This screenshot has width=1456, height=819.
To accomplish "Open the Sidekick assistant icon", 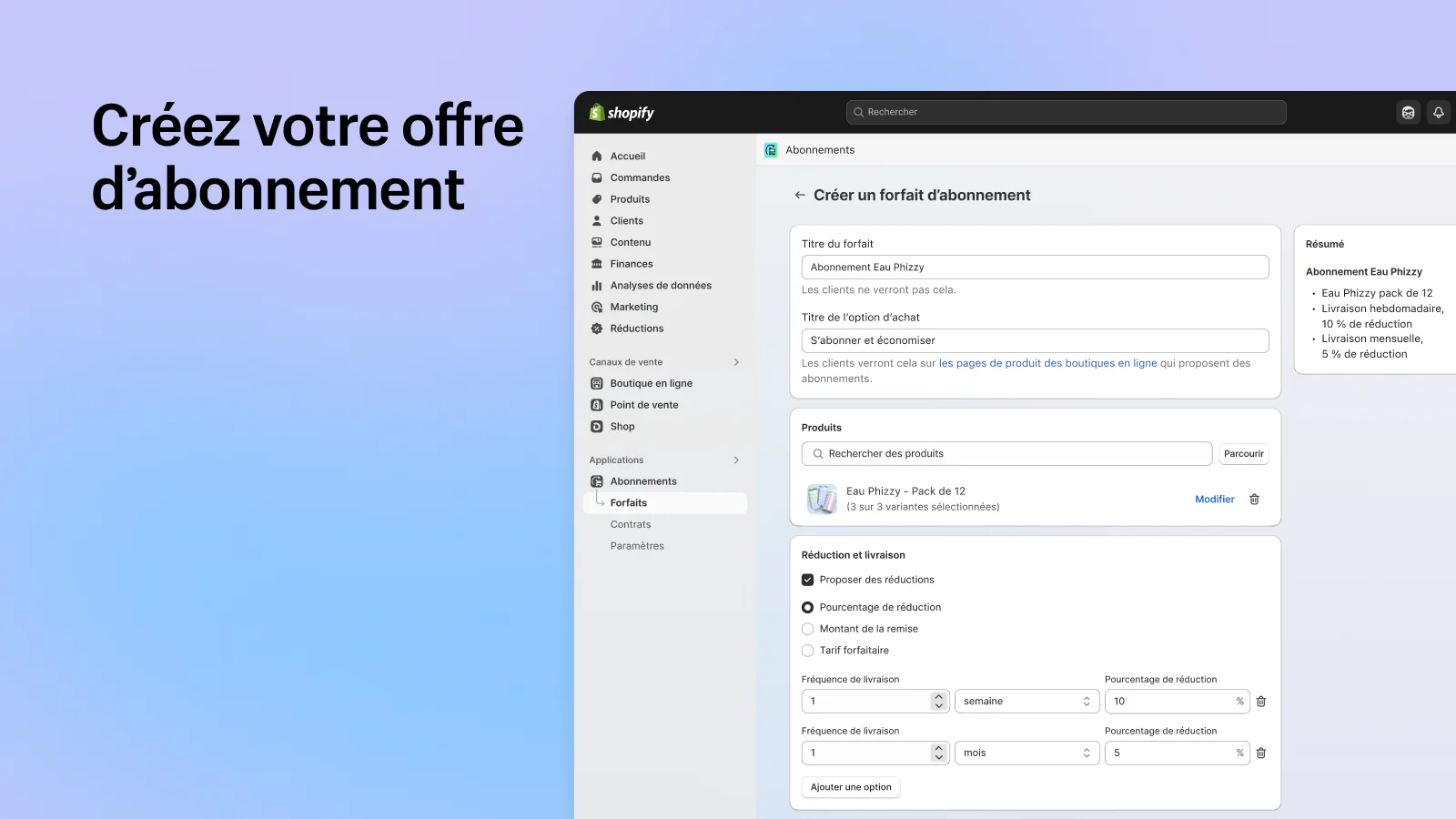I will [x=1409, y=113].
